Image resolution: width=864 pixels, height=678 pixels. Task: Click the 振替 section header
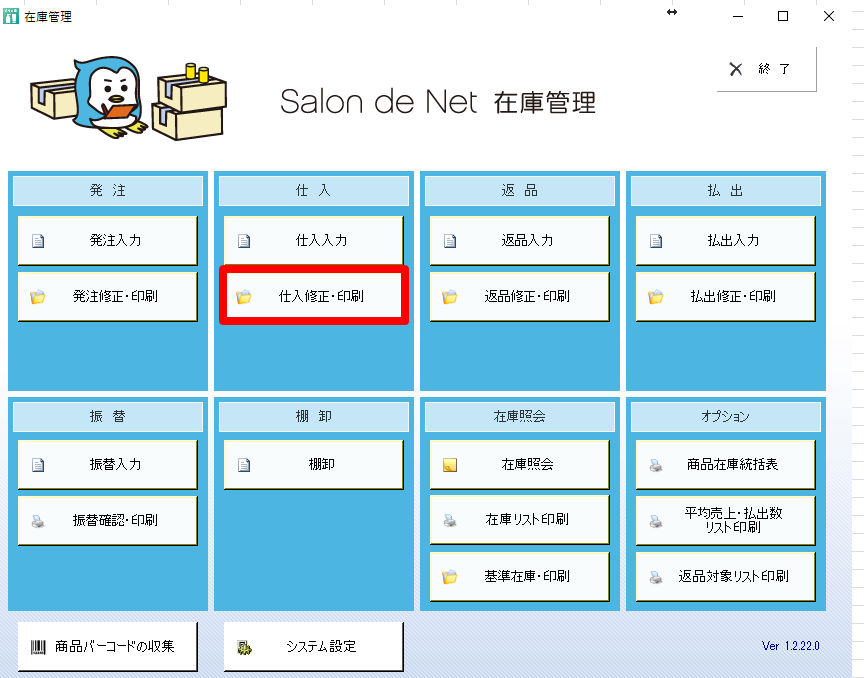click(107, 417)
